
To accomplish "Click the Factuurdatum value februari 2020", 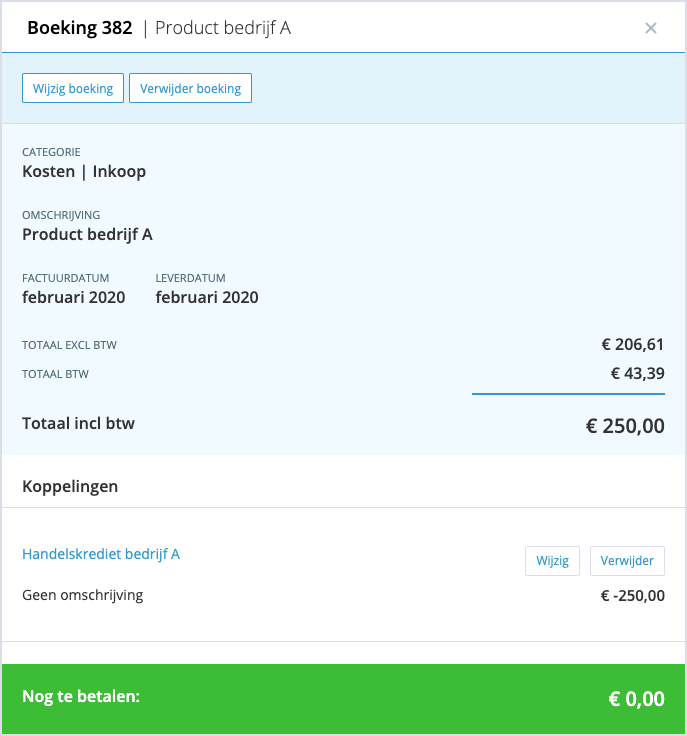I will tap(74, 297).
